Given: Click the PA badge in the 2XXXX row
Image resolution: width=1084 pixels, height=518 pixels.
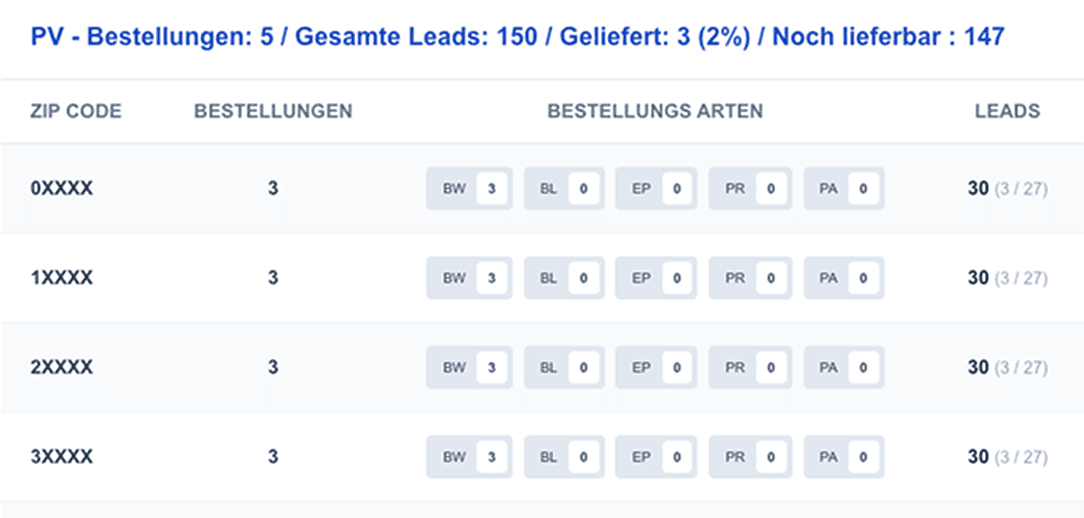Looking at the screenshot, I should tap(843, 367).
